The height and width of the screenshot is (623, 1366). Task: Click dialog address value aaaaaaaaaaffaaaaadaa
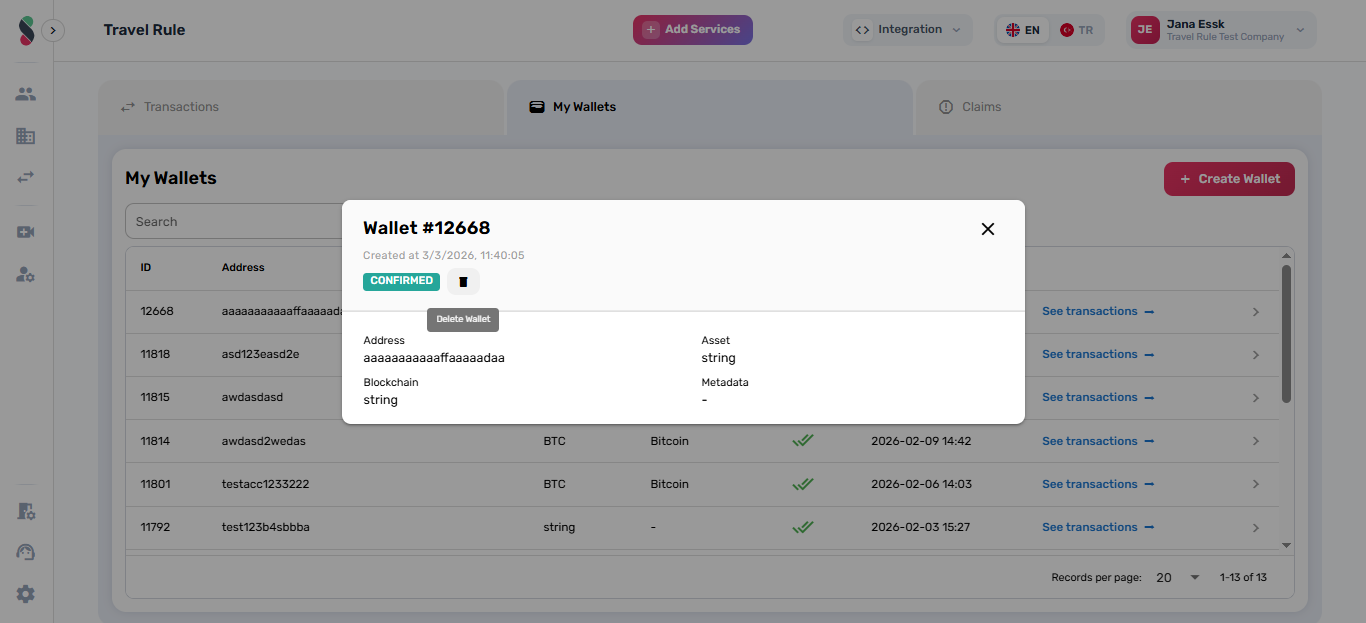[434, 358]
